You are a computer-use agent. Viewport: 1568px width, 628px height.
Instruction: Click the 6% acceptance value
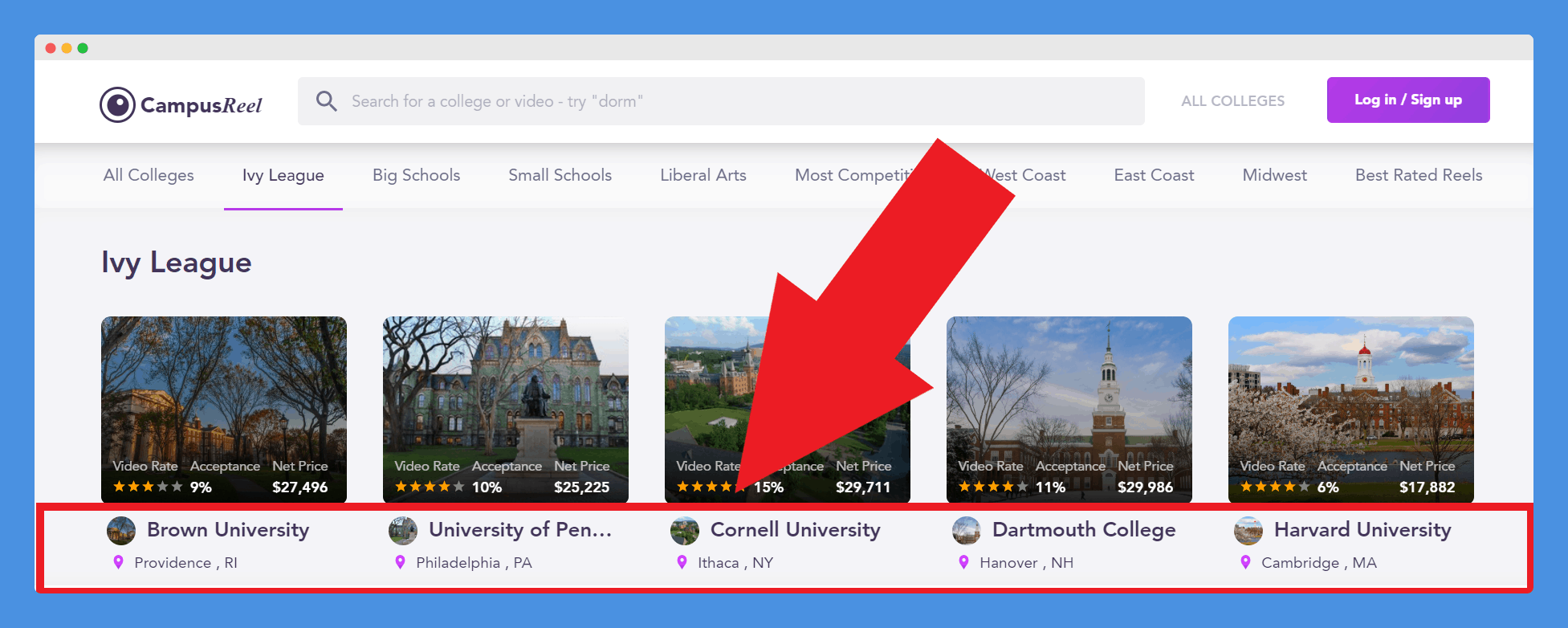point(1328,487)
